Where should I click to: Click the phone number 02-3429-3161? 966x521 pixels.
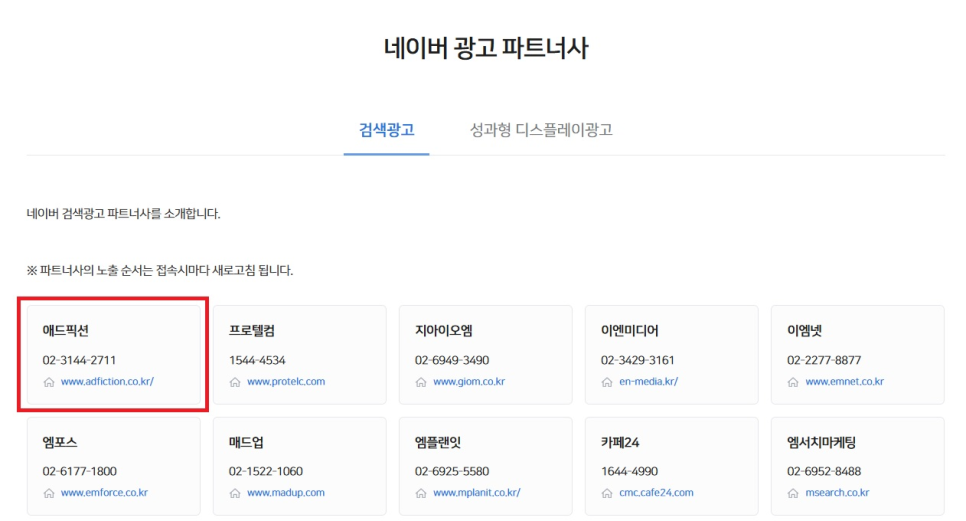click(638, 360)
